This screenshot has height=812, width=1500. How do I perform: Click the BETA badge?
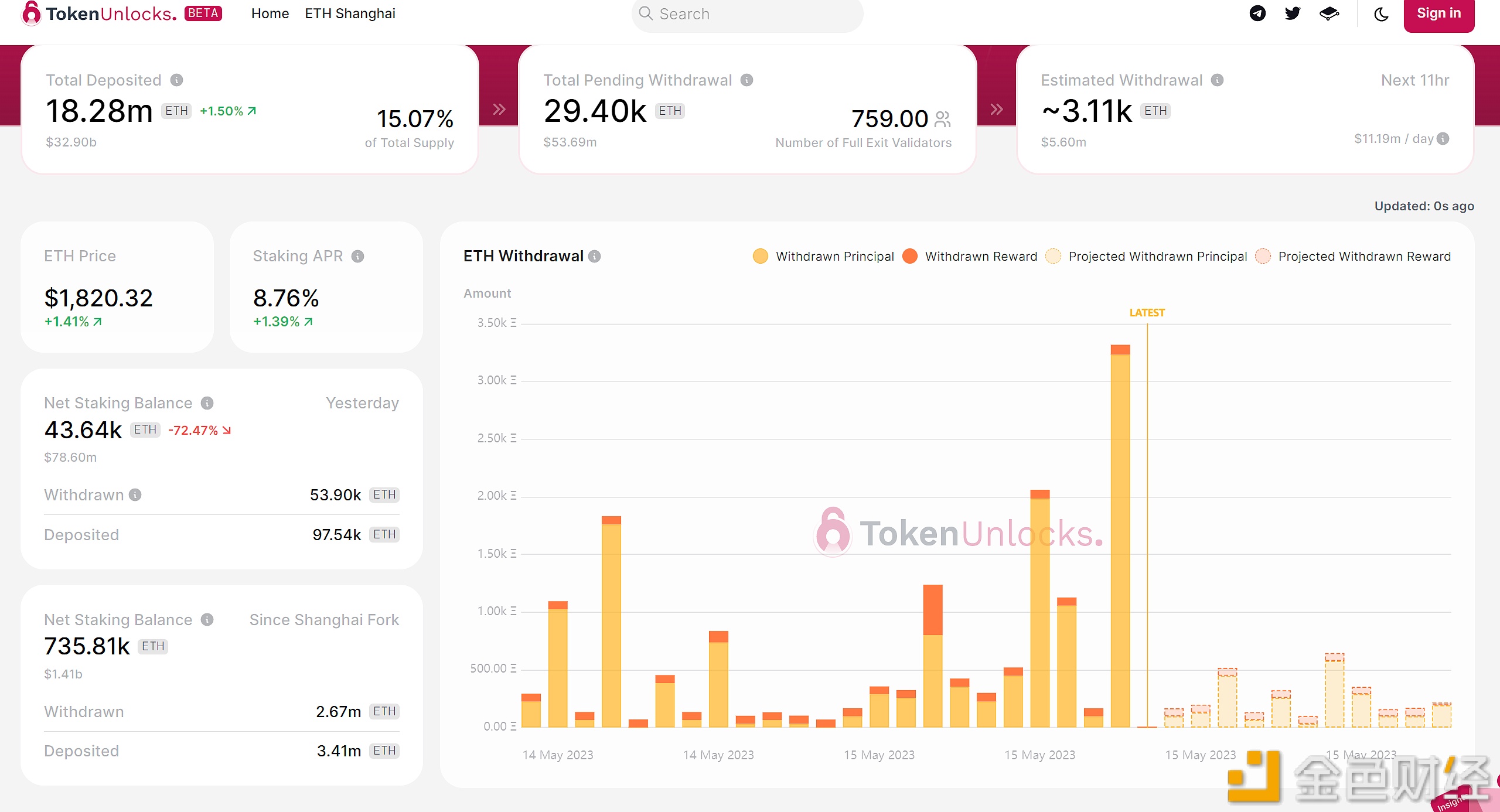203,13
